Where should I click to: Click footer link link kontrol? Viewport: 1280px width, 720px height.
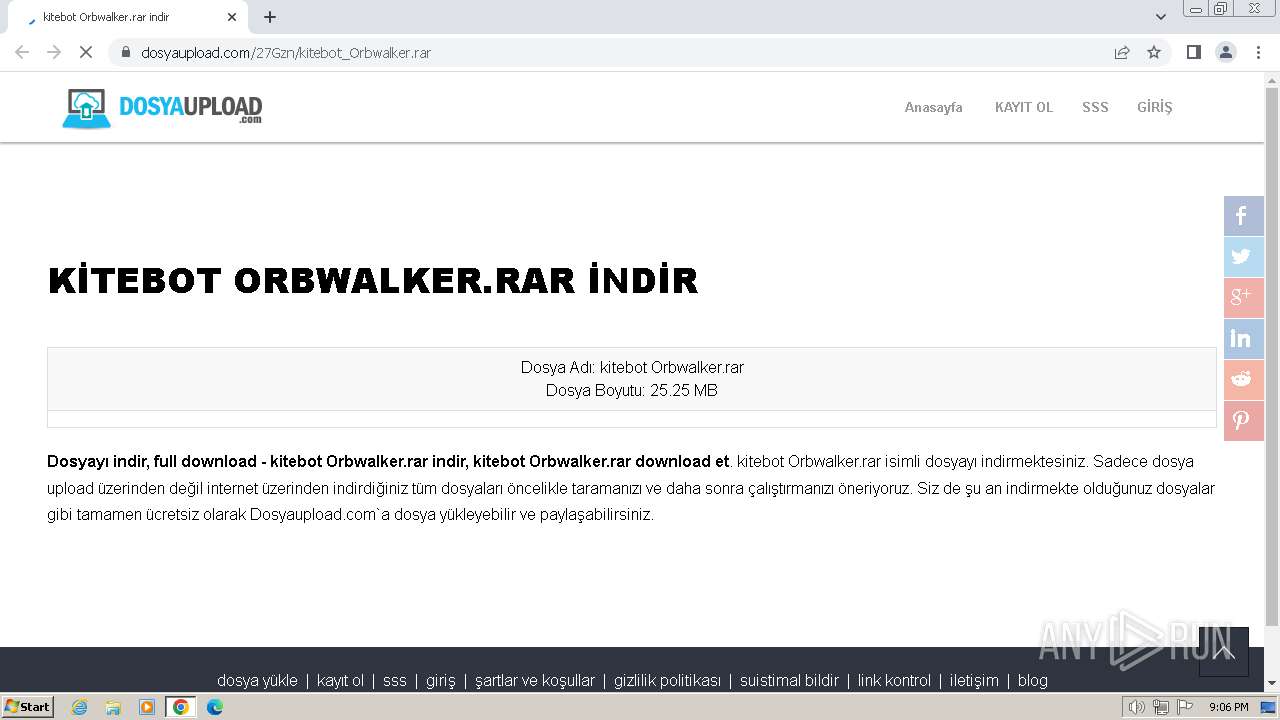(894, 680)
